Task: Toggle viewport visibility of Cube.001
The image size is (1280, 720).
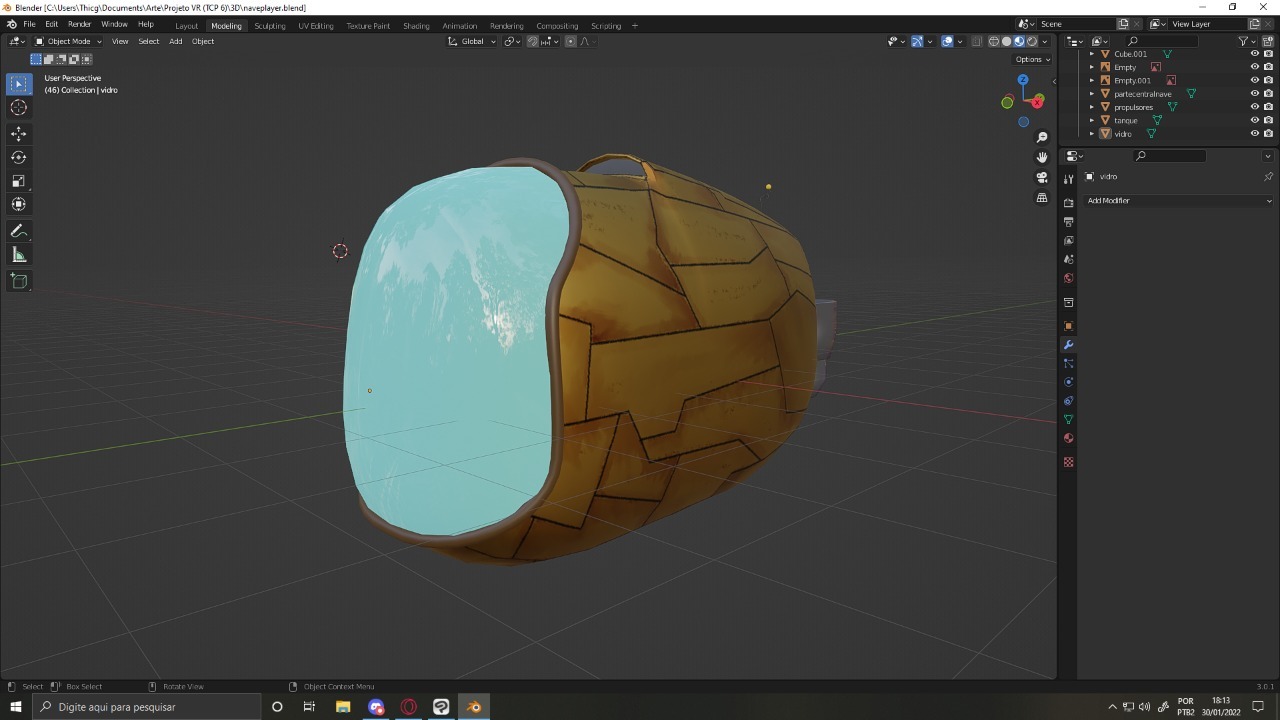Action: coord(1254,53)
